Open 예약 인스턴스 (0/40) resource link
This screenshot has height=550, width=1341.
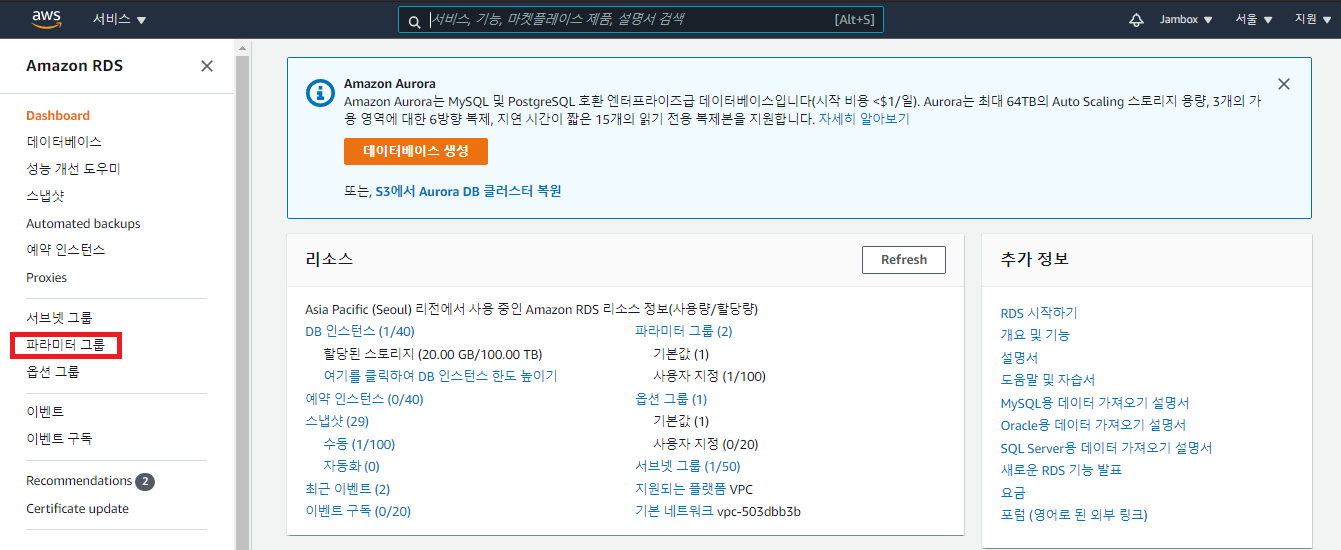(364, 399)
